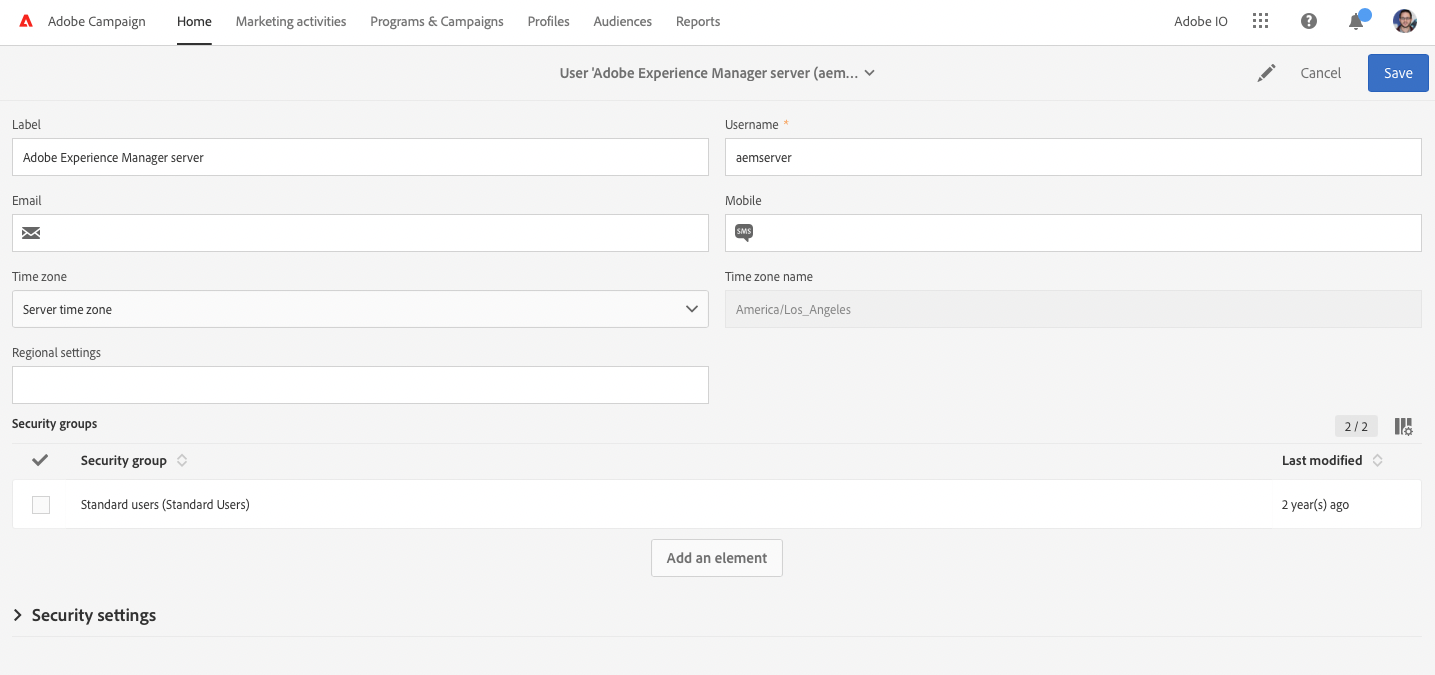This screenshot has width=1435, height=675.
Task: Click the Cancel button
Action: [x=1320, y=73]
